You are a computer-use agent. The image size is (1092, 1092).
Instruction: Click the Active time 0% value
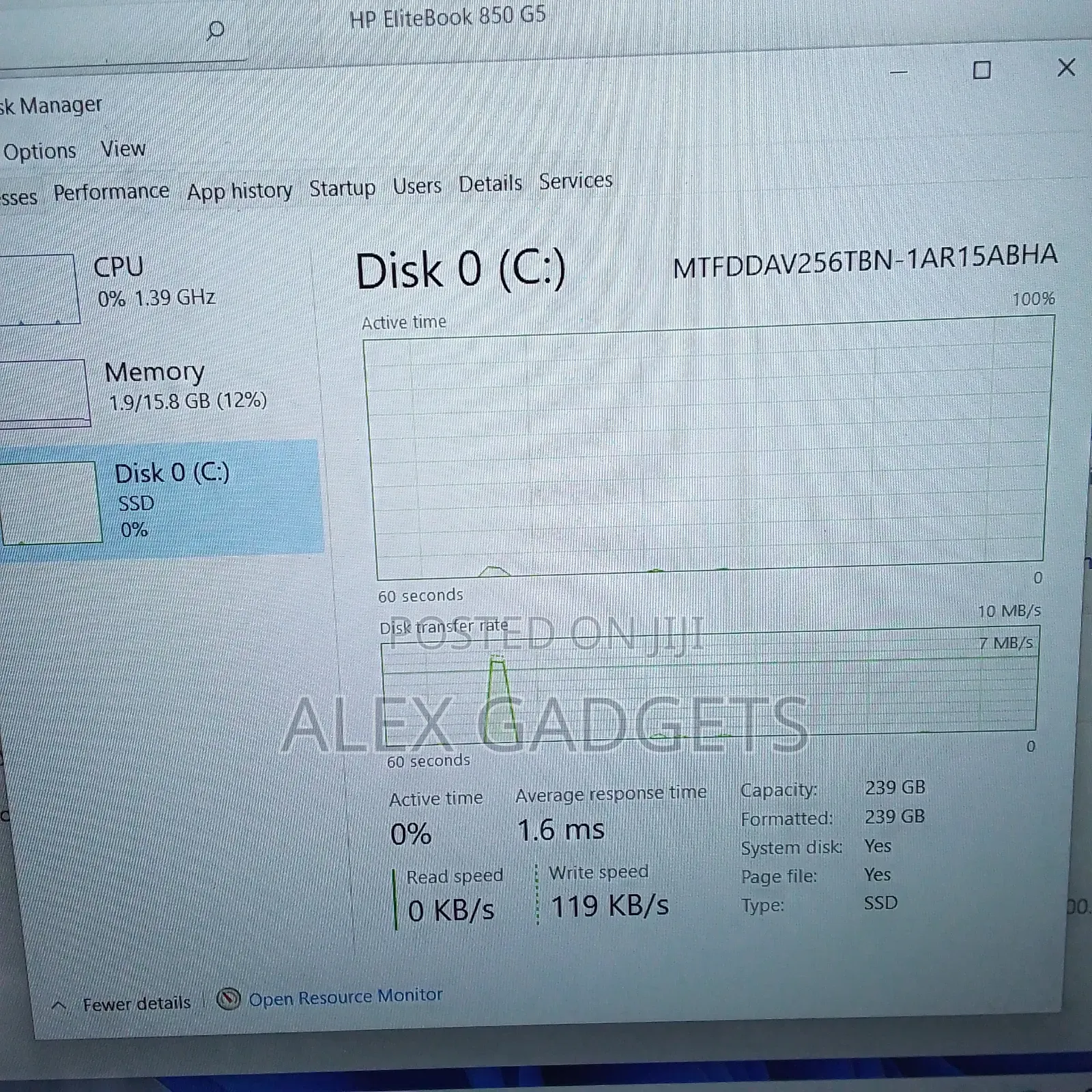[x=411, y=834]
